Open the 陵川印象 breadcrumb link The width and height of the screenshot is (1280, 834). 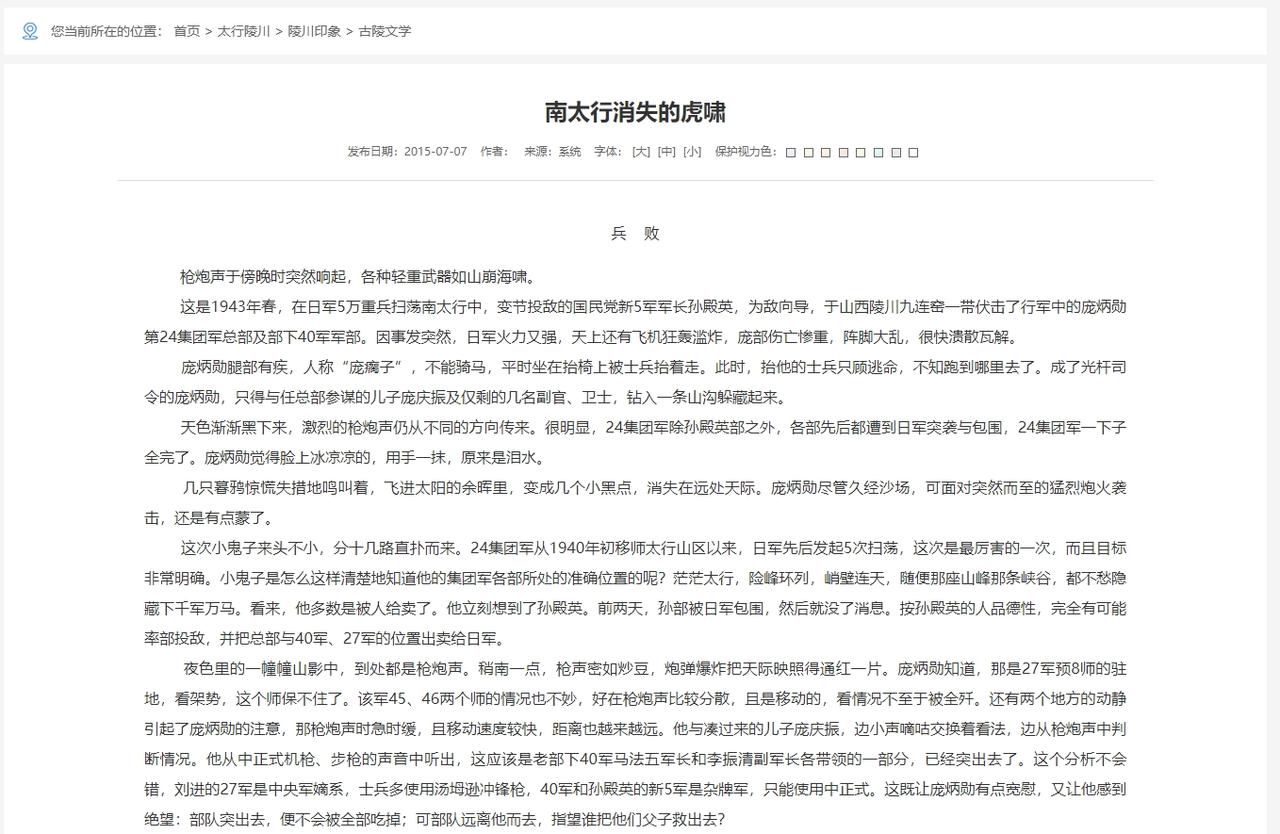click(x=315, y=31)
